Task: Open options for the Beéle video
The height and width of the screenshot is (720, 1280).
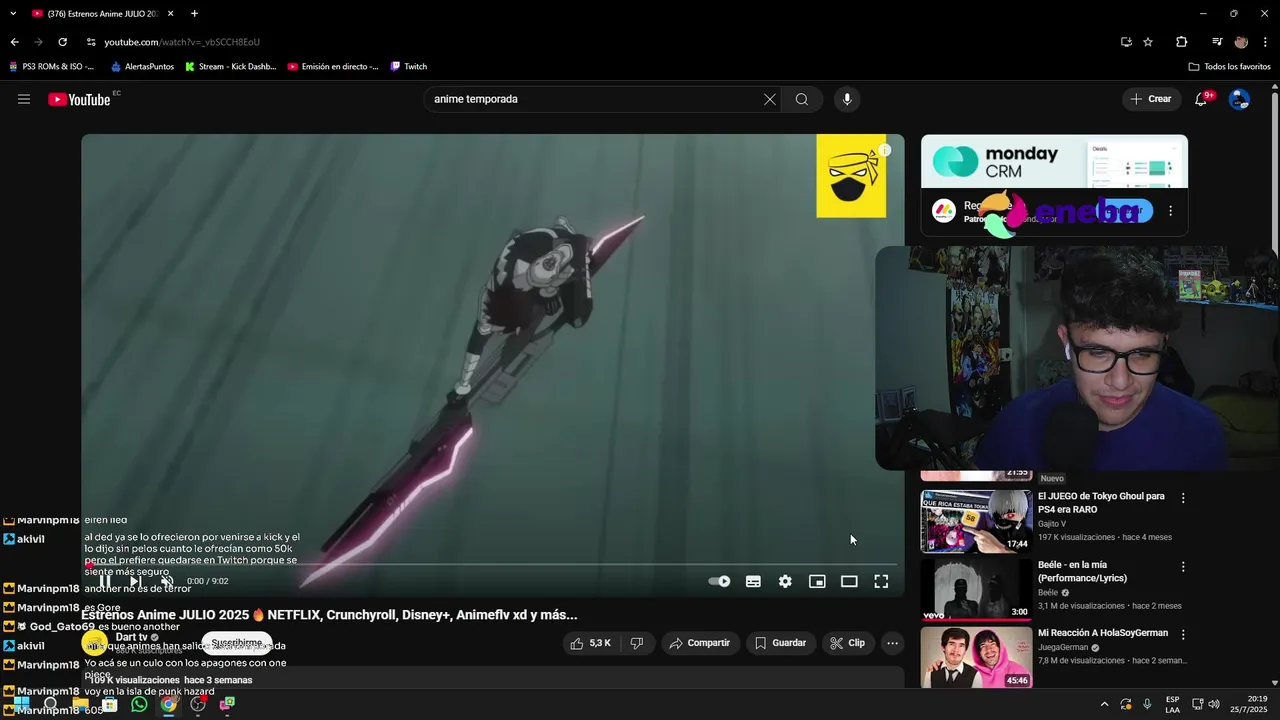Action: (1183, 567)
